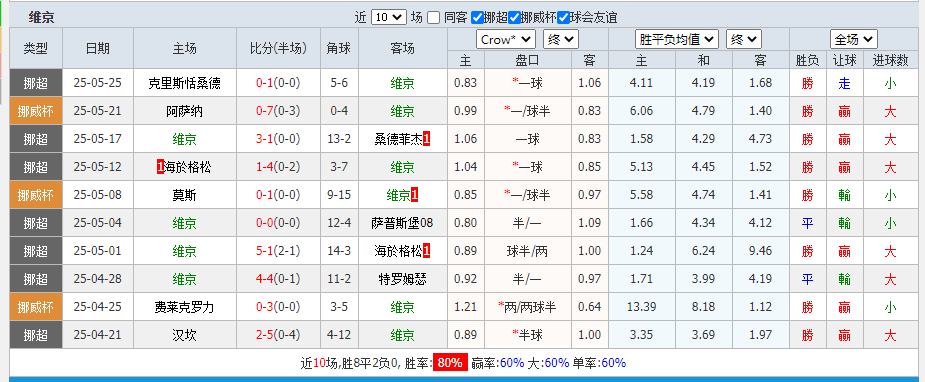The height and width of the screenshot is (382, 925).
Task: Open the 终 dropdown beside Crow*
Action: [560, 39]
